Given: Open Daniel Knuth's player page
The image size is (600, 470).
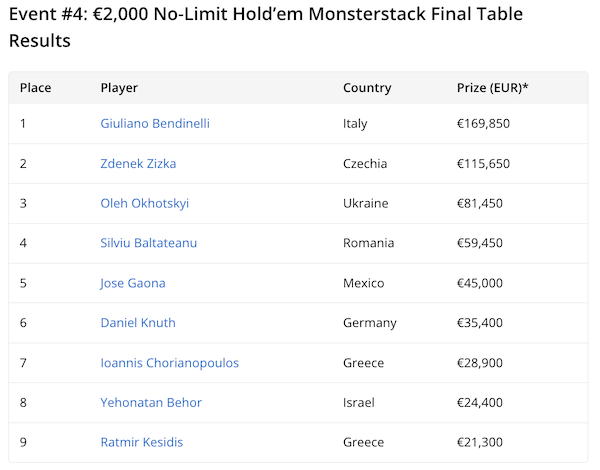Looking at the screenshot, I should coord(138,323).
